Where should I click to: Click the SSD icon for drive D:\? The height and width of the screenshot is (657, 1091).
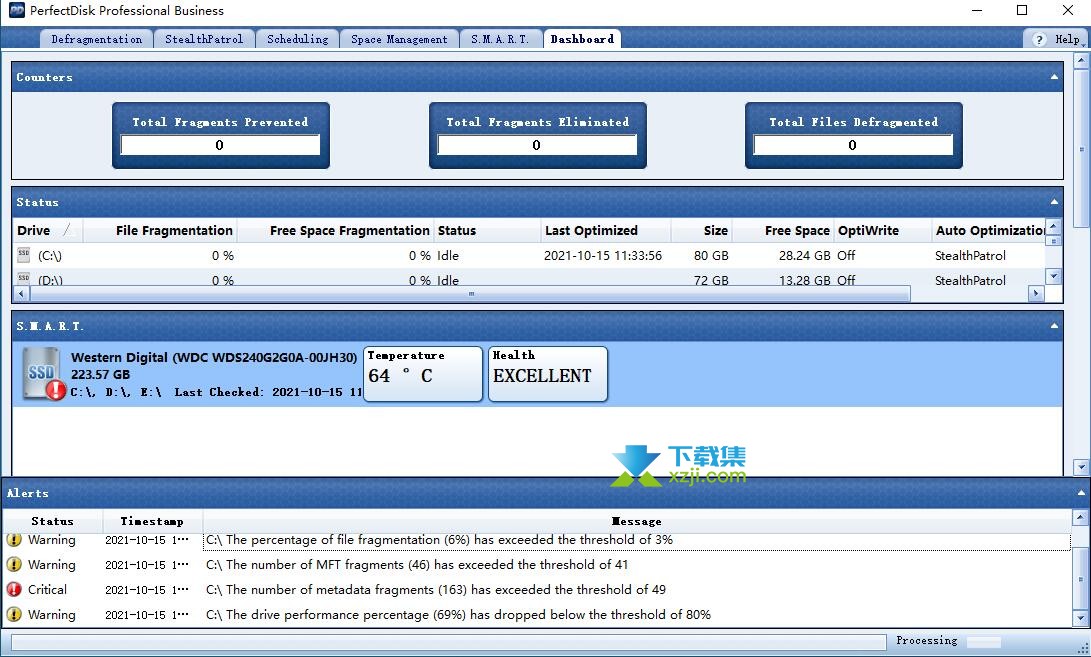(24, 279)
